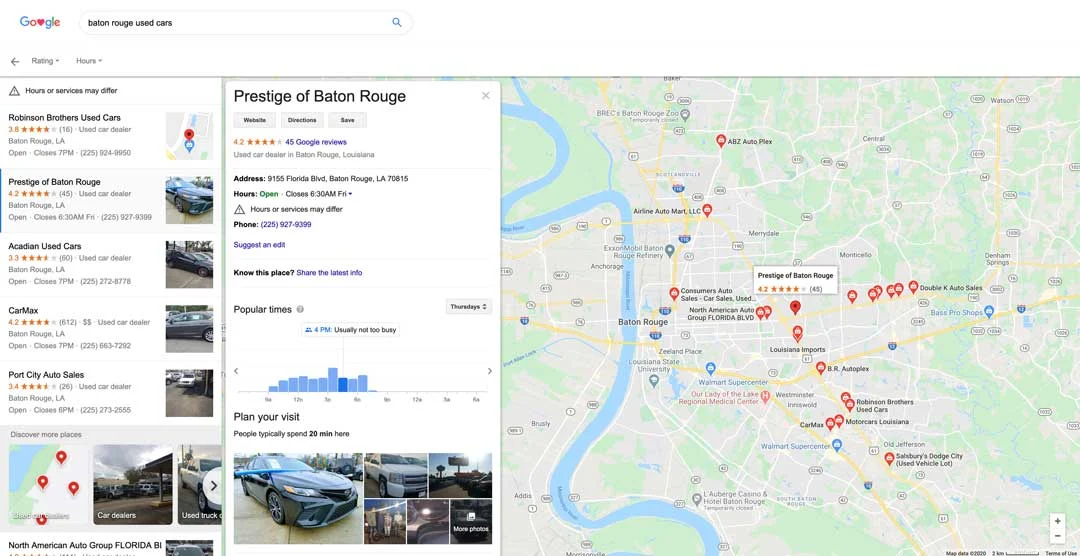The height and width of the screenshot is (556, 1080).
Task: Click in the search field with baton rouge used cars
Action: (x=234, y=23)
